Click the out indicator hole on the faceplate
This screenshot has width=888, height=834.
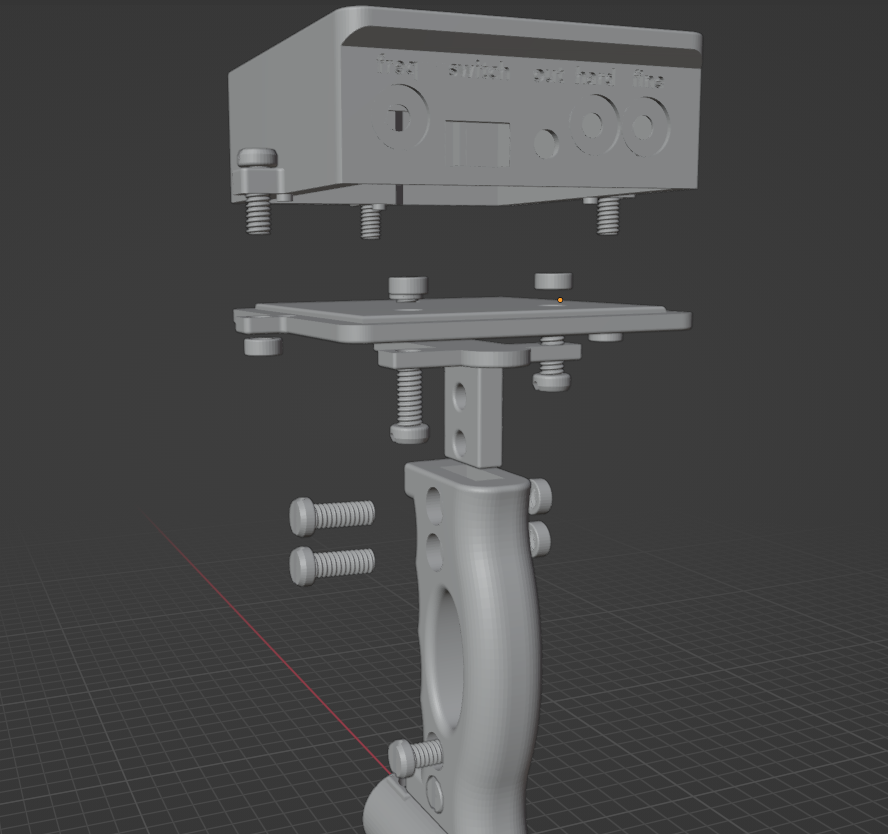[x=548, y=140]
